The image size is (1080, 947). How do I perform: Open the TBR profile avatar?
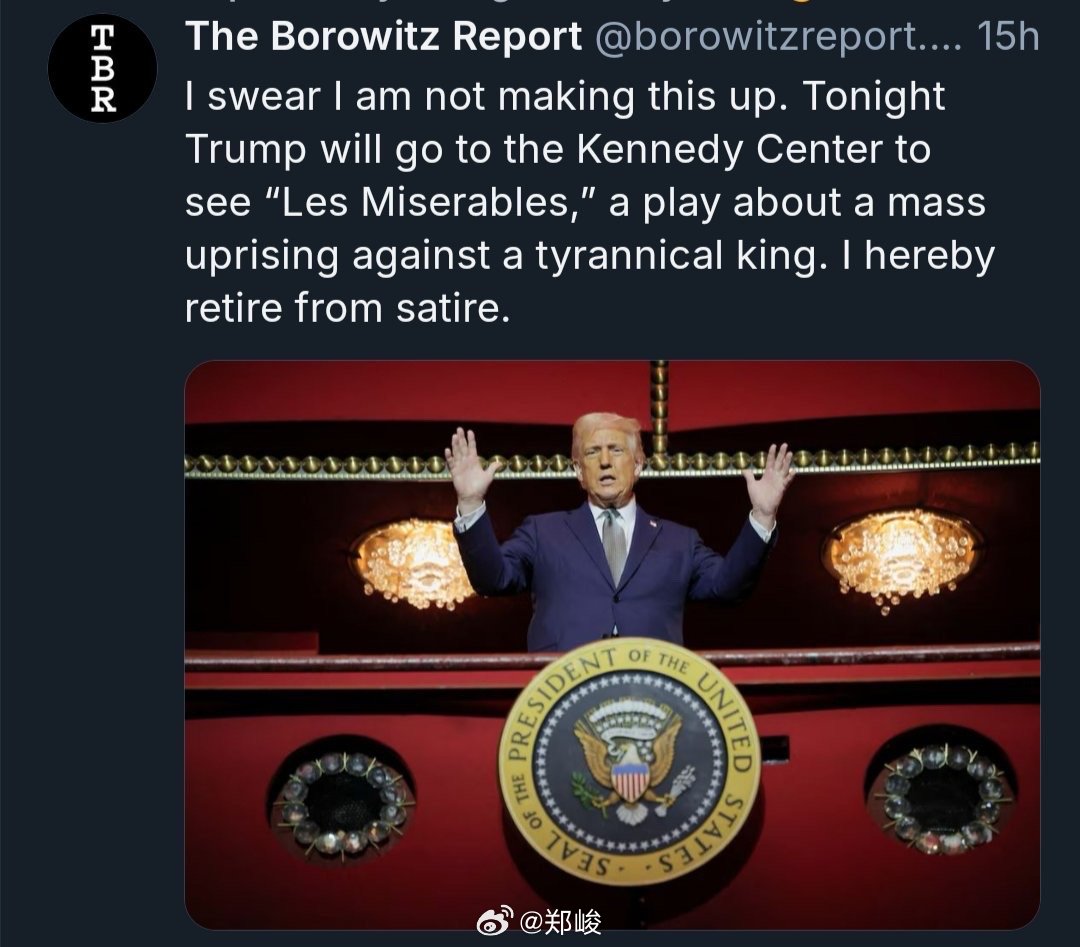point(102,68)
